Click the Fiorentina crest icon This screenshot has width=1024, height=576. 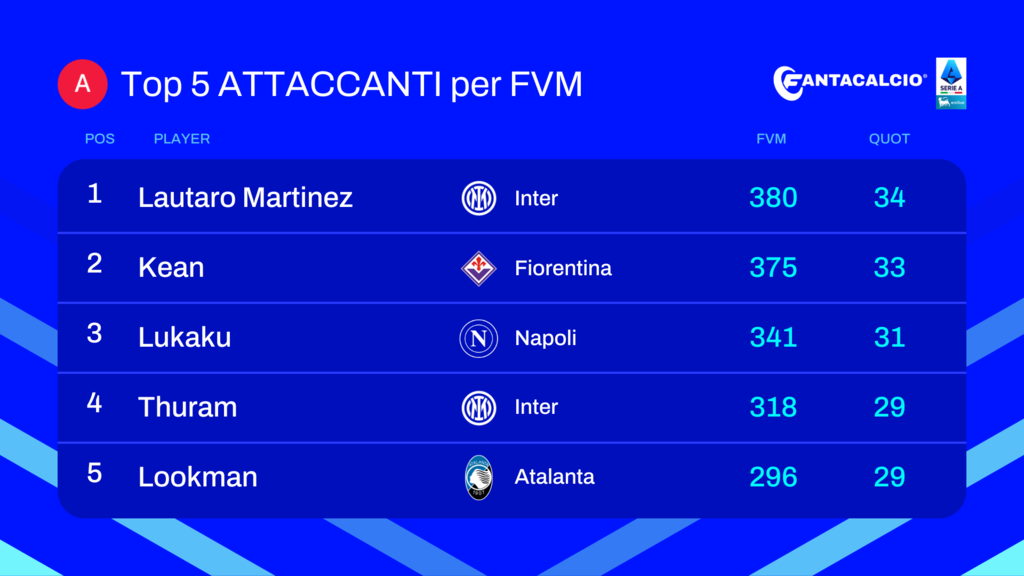[479, 268]
